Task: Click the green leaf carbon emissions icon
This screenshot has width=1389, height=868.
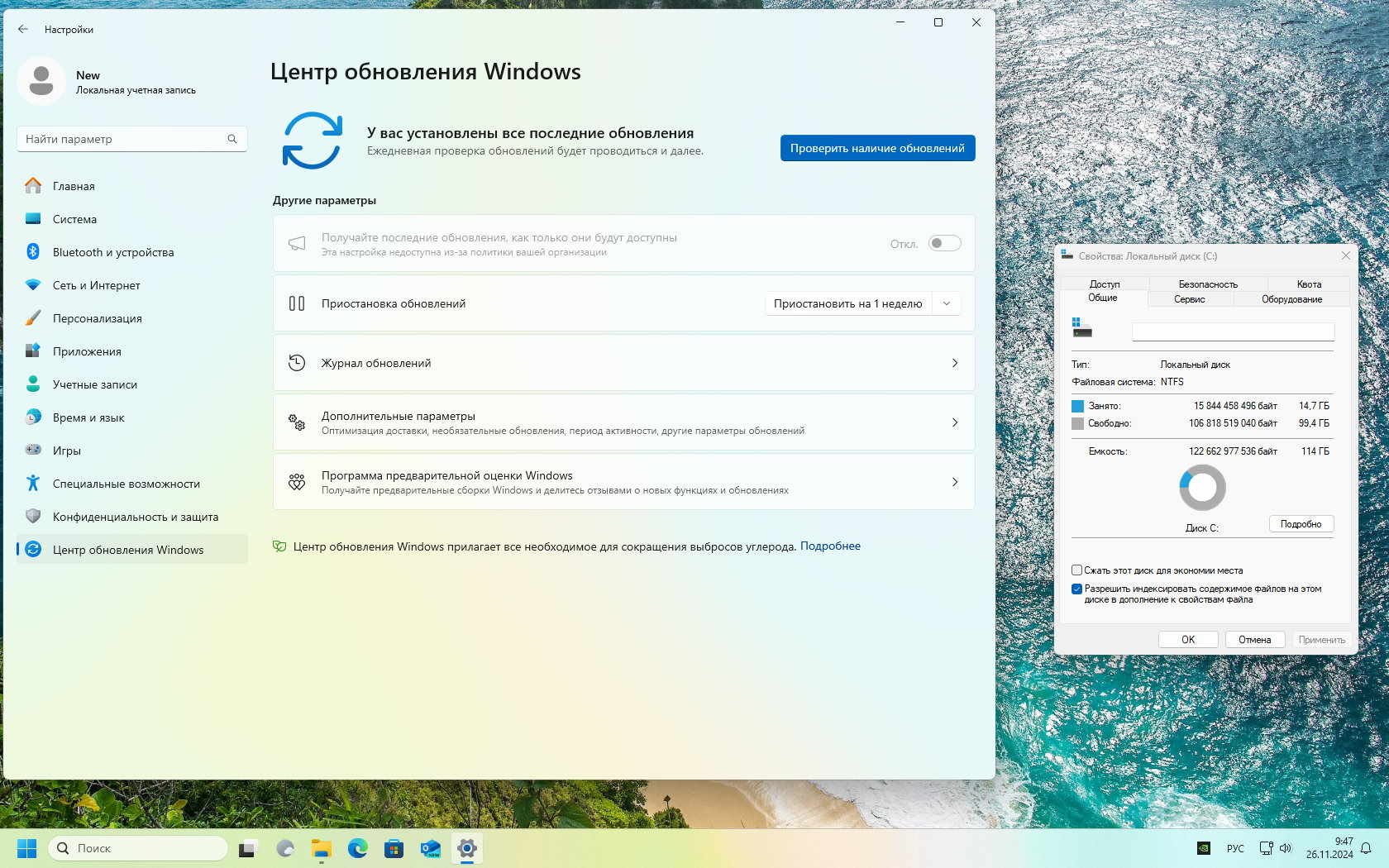Action: point(279,546)
